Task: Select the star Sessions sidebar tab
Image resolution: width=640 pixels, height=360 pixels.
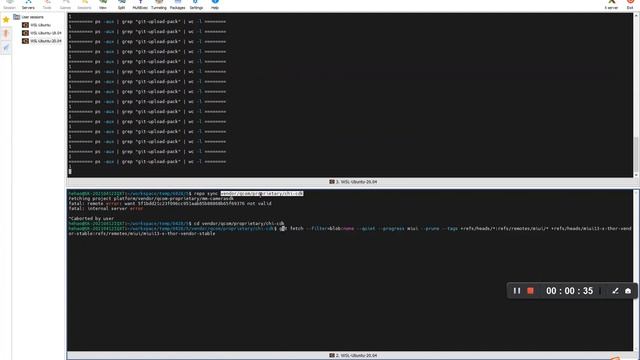Action: click(x=6, y=20)
